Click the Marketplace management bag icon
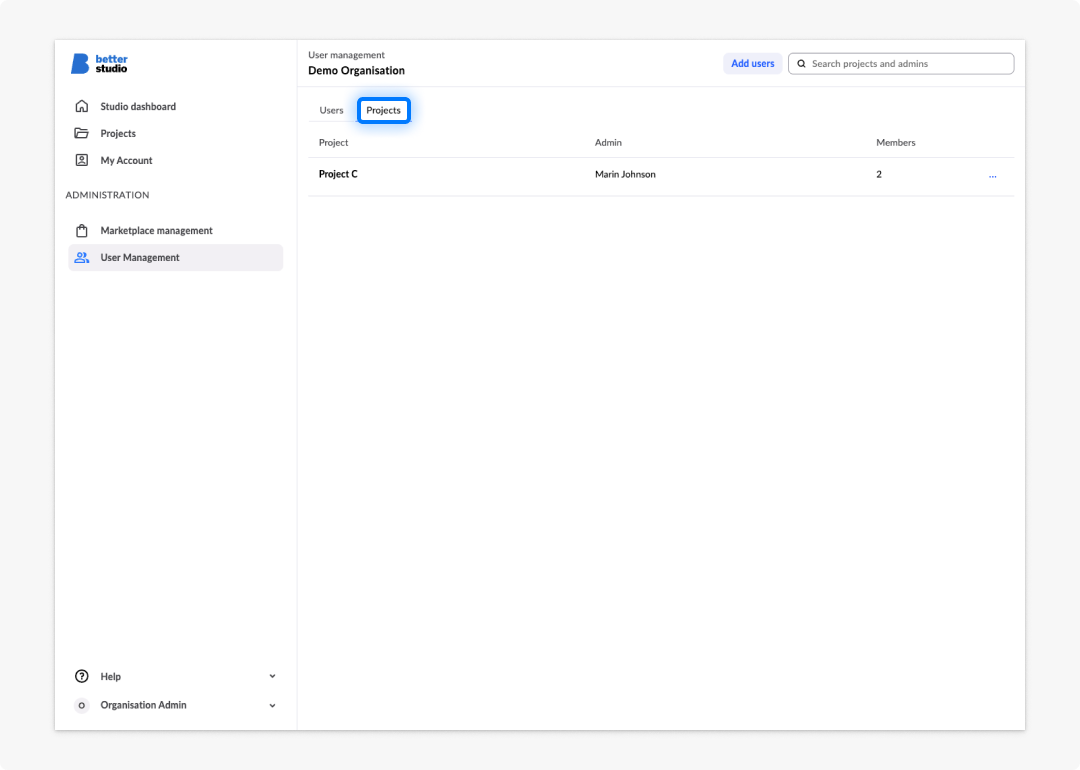Screen dimensions: 1080x770 81,230
